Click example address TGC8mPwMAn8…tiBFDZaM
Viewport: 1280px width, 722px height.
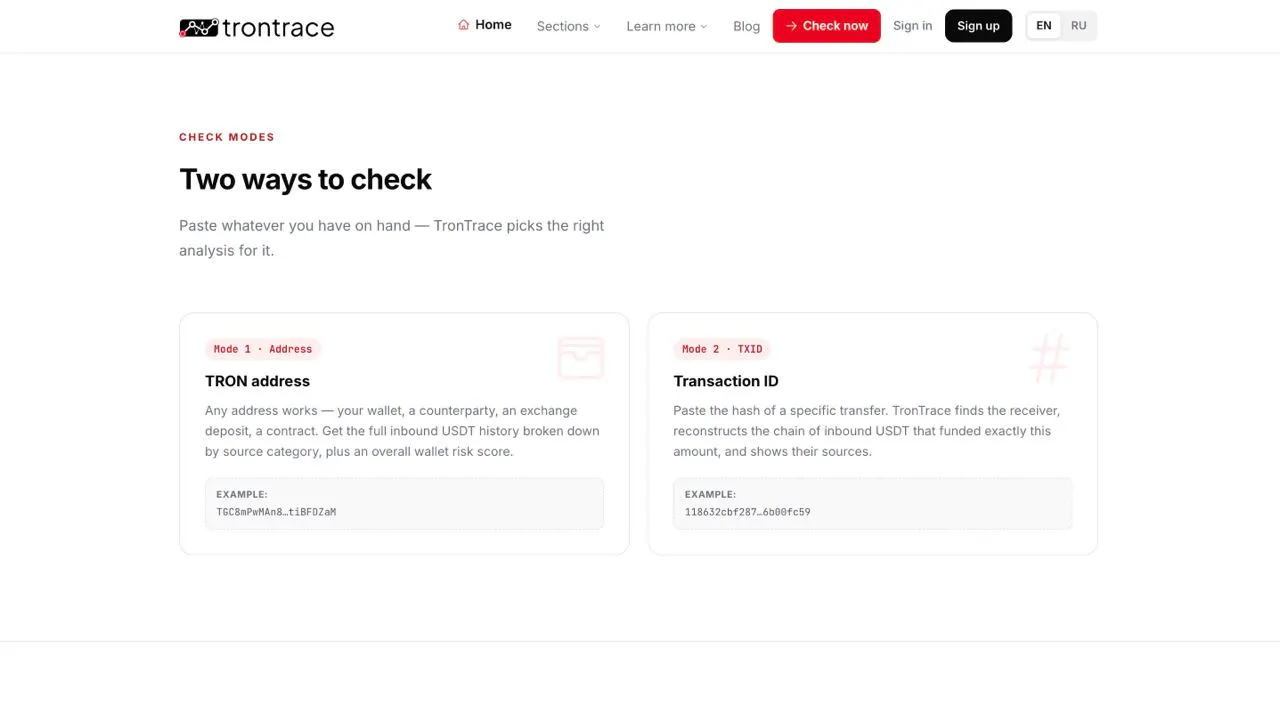pyautogui.click(x=276, y=512)
